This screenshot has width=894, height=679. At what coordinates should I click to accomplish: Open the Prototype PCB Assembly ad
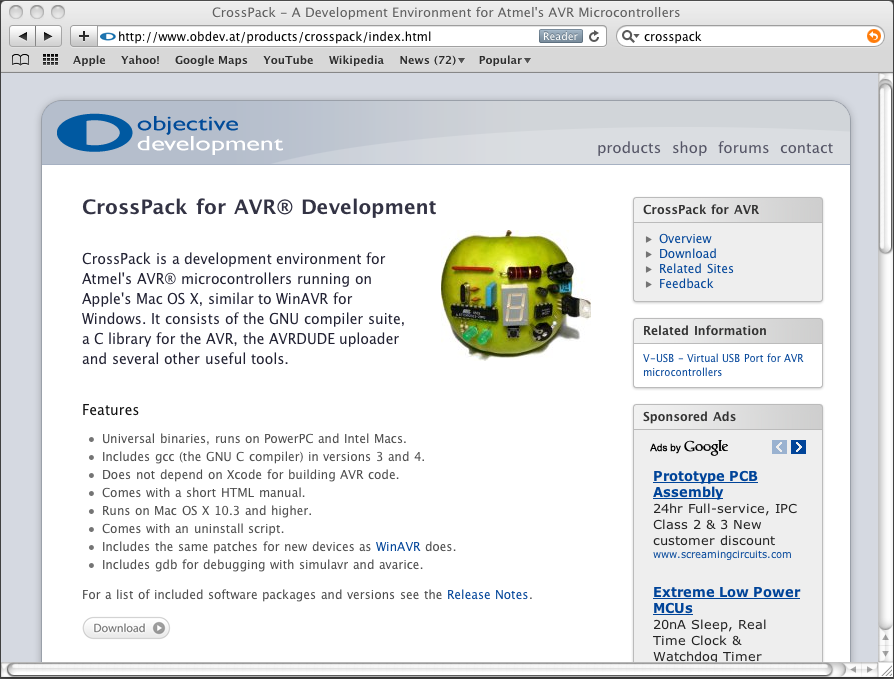(705, 484)
